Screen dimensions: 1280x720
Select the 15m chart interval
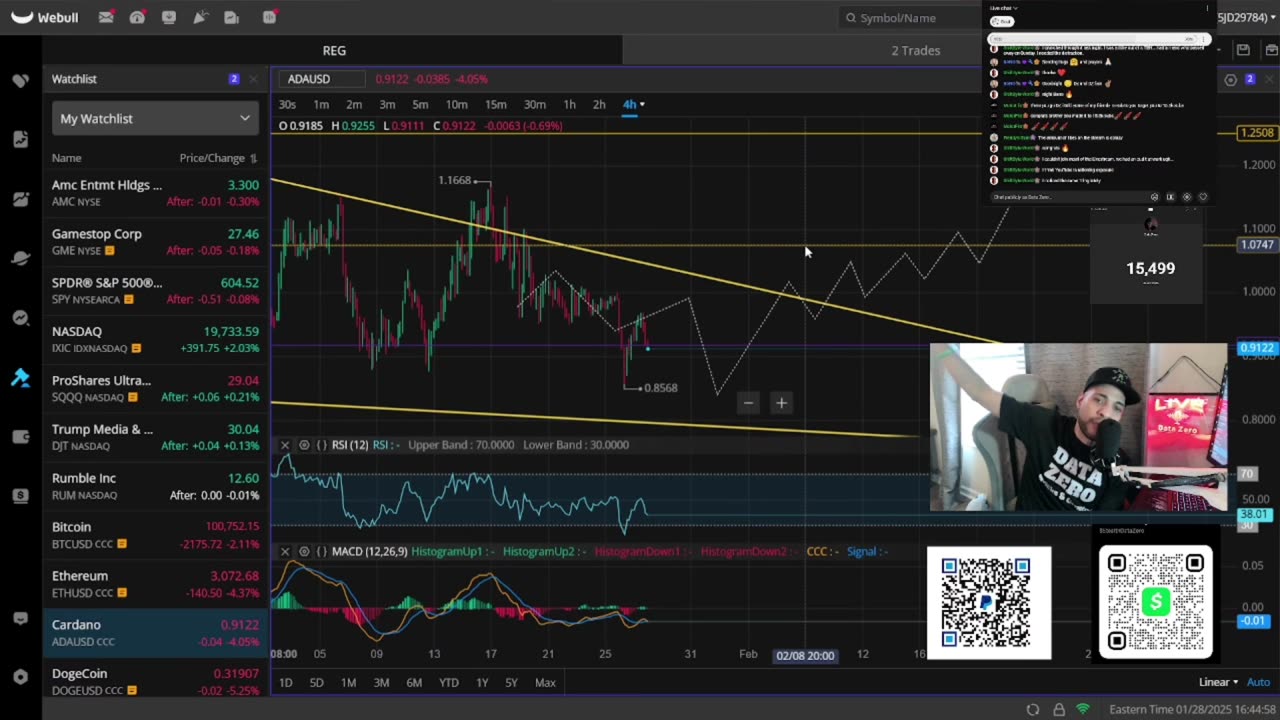point(495,105)
